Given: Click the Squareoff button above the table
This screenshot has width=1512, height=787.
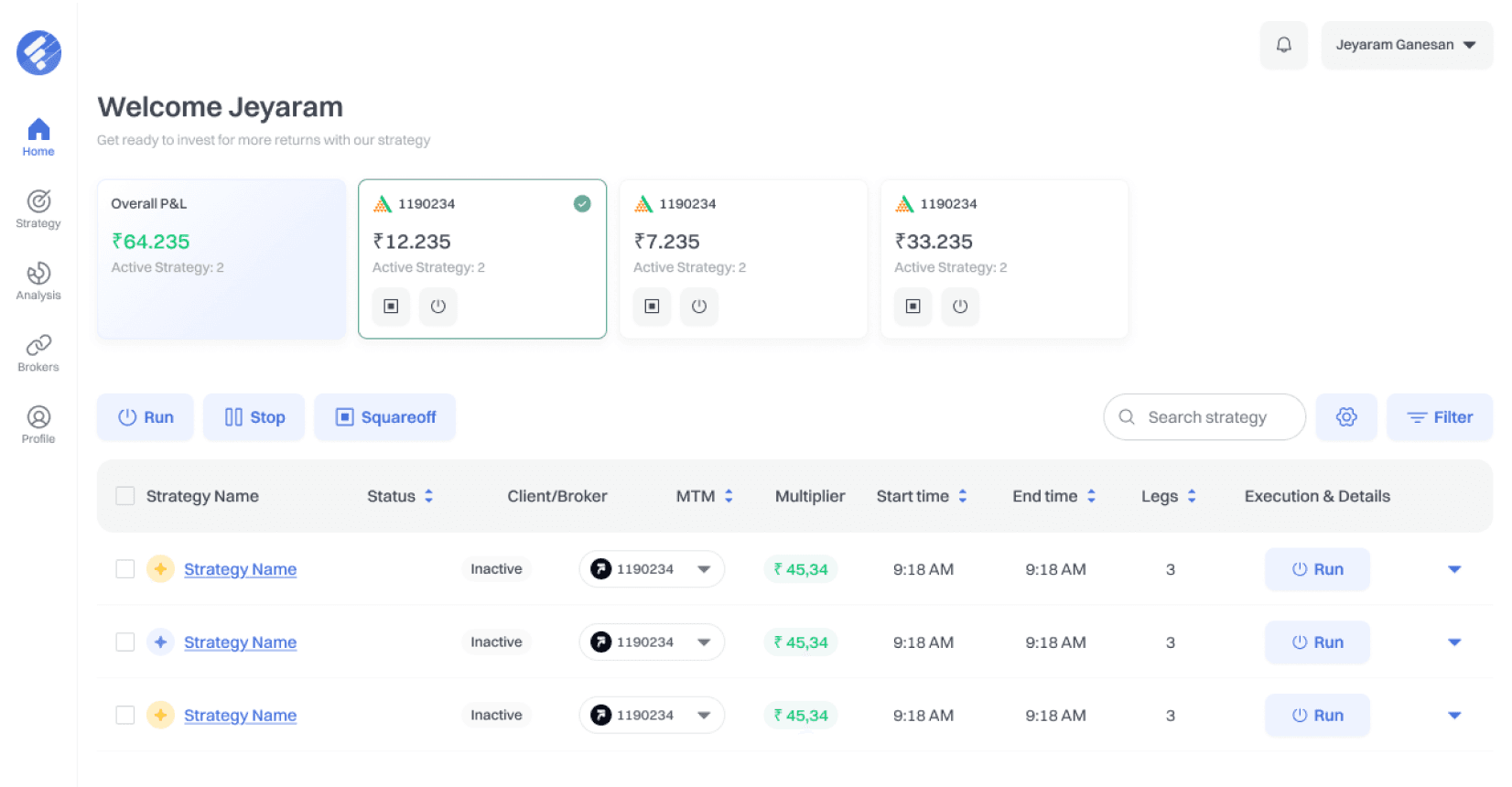Looking at the screenshot, I should pos(385,417).
